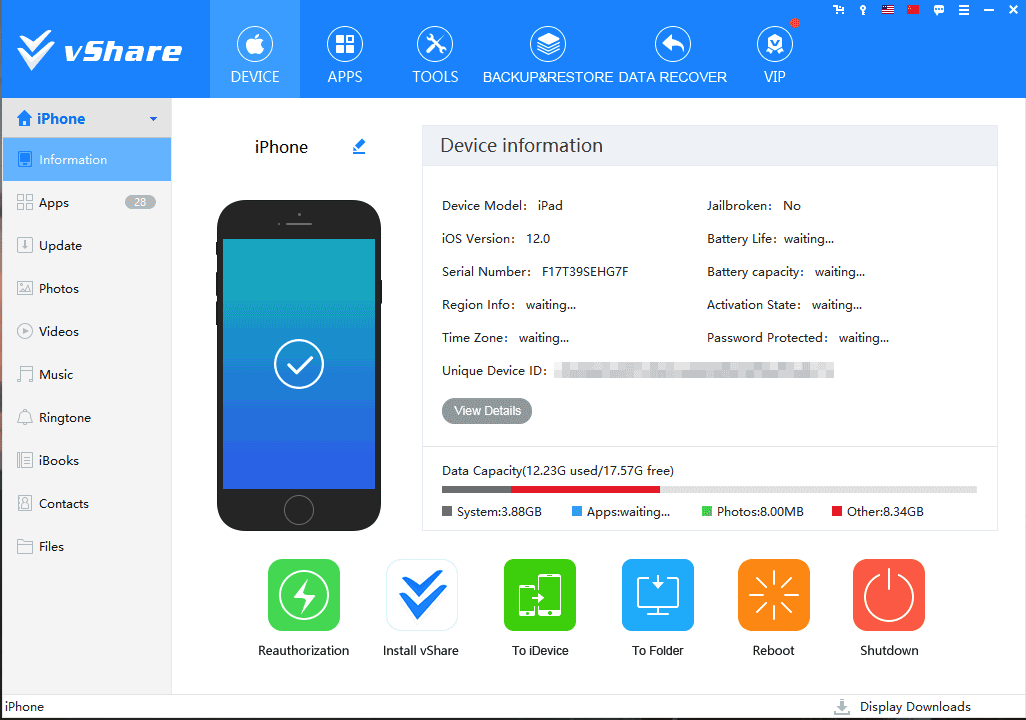
Task: Click the blue Apps legend swatch
Action: click(x=576, y=511)
